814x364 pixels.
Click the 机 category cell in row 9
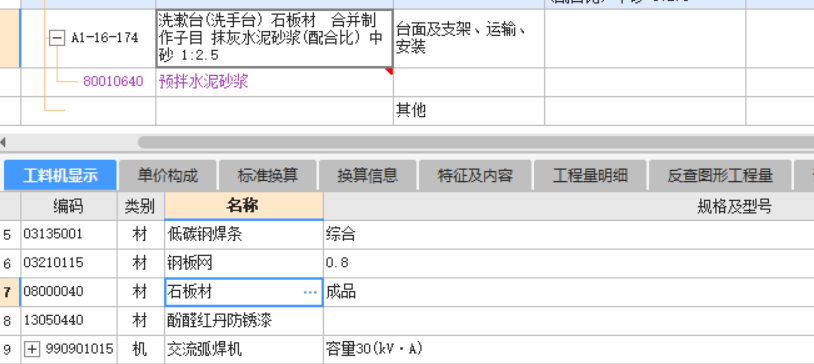[x=140, y=349]
